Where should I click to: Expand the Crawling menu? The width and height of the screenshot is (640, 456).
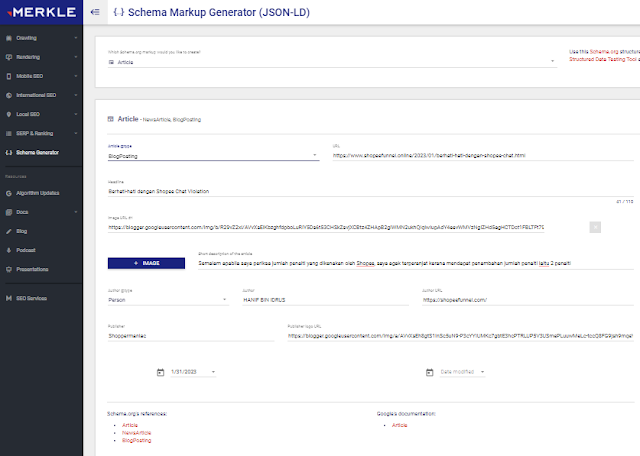pyautogui.click(x=76, y=38)
